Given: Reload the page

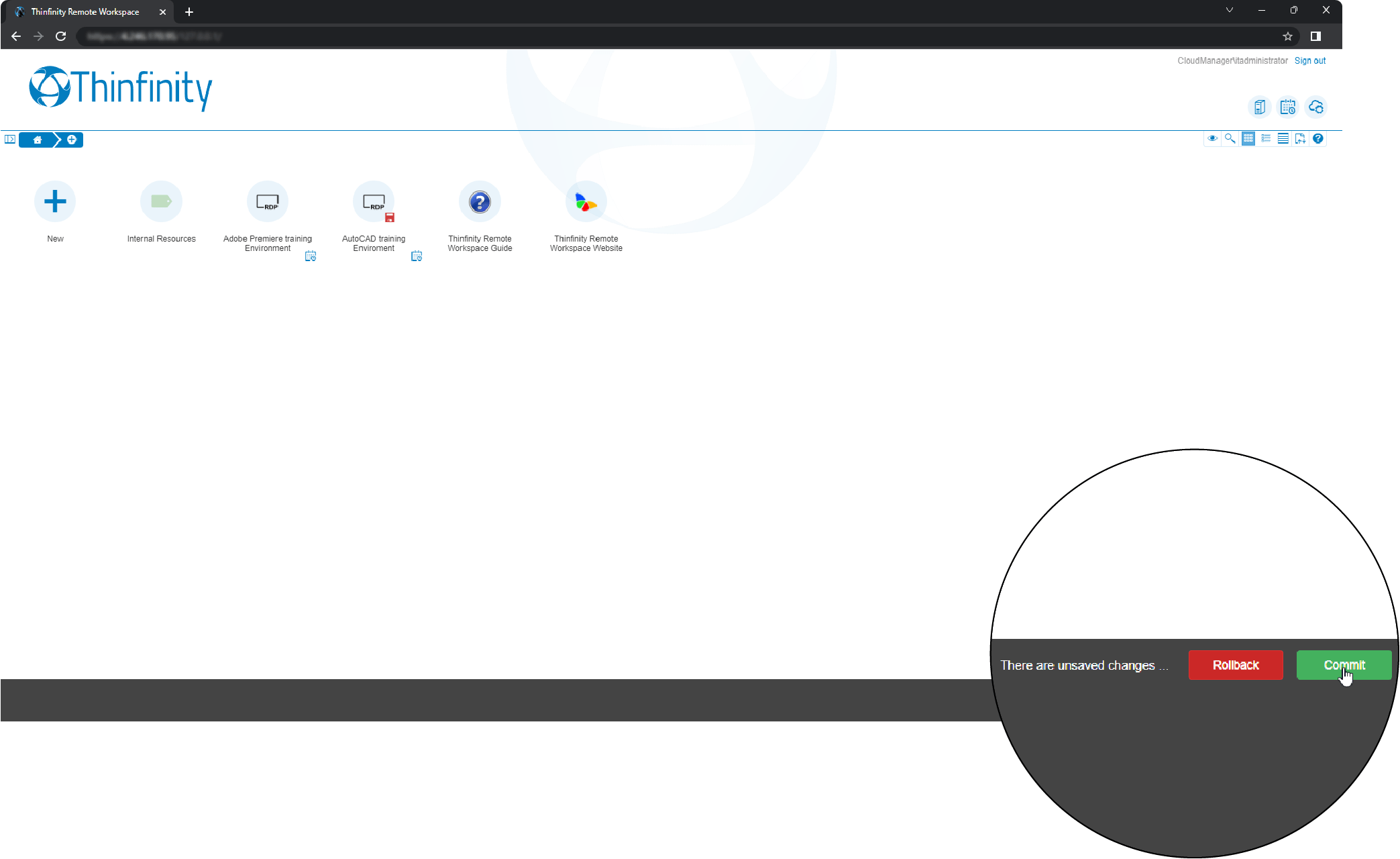Looking at the screenshot, I should coord(60,36).
